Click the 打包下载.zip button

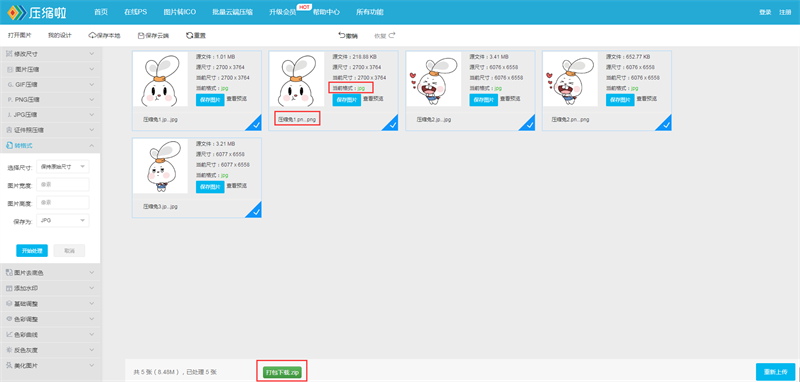282,372
